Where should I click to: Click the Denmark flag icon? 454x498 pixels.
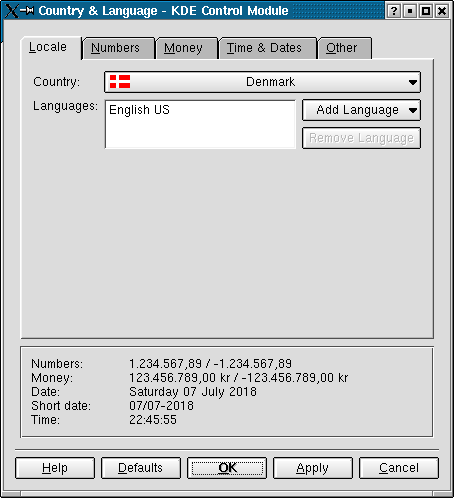120,82
